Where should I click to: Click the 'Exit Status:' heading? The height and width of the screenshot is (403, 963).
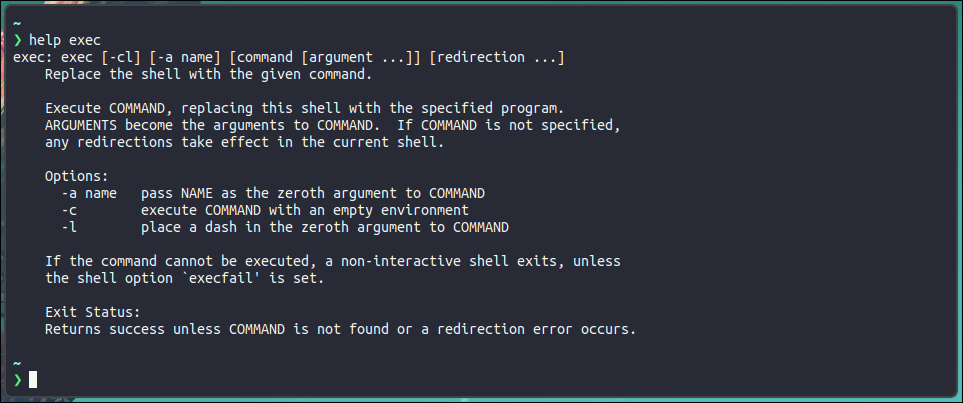(93, 311)
